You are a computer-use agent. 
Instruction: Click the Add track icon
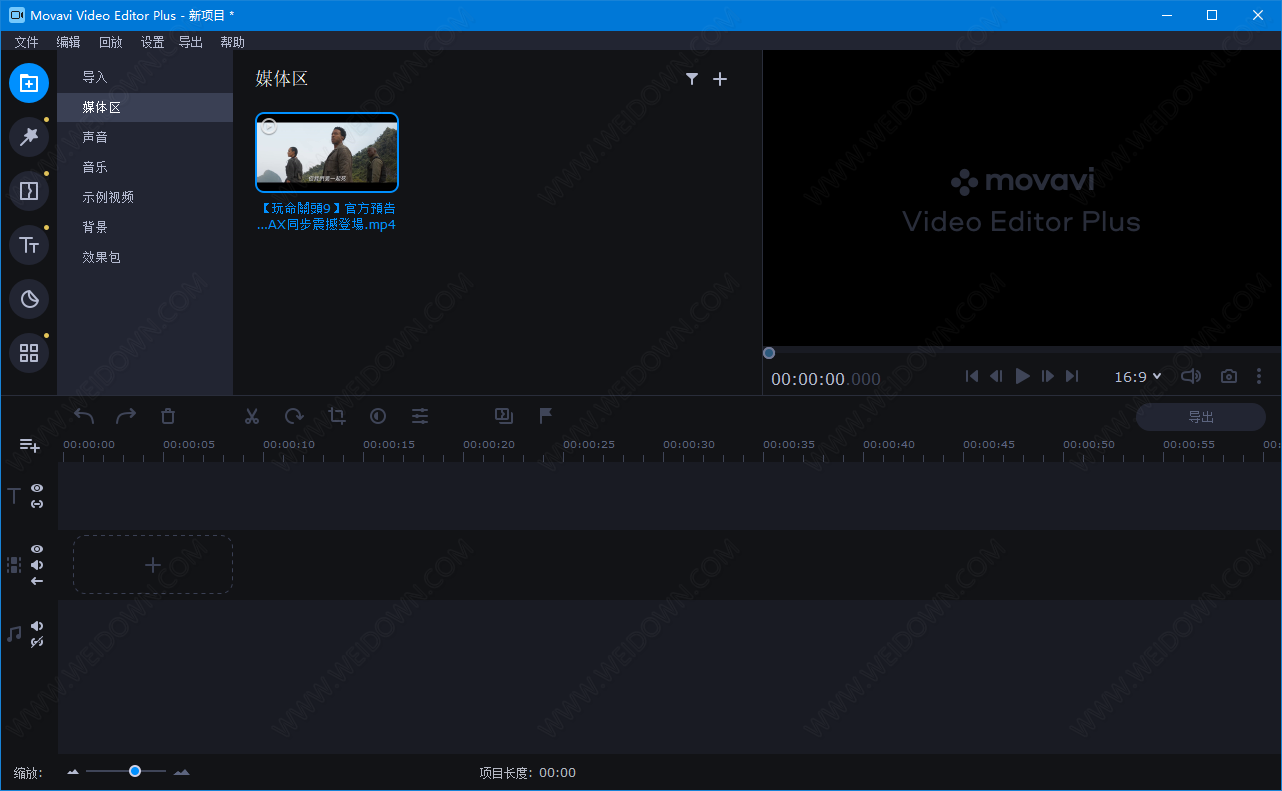tap(29, 445)
